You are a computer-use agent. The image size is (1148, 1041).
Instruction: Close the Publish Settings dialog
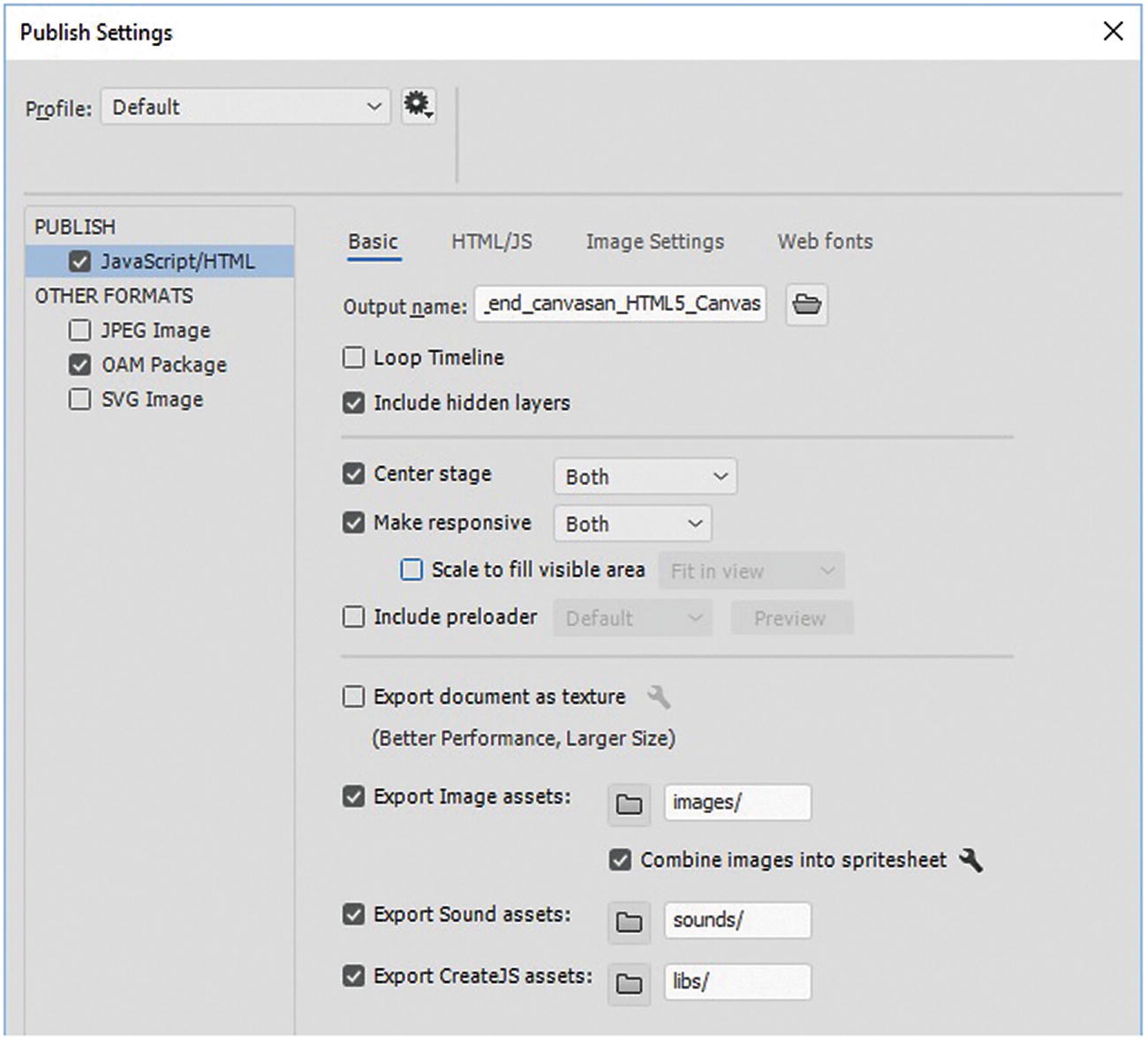(x=1113, y=32)
